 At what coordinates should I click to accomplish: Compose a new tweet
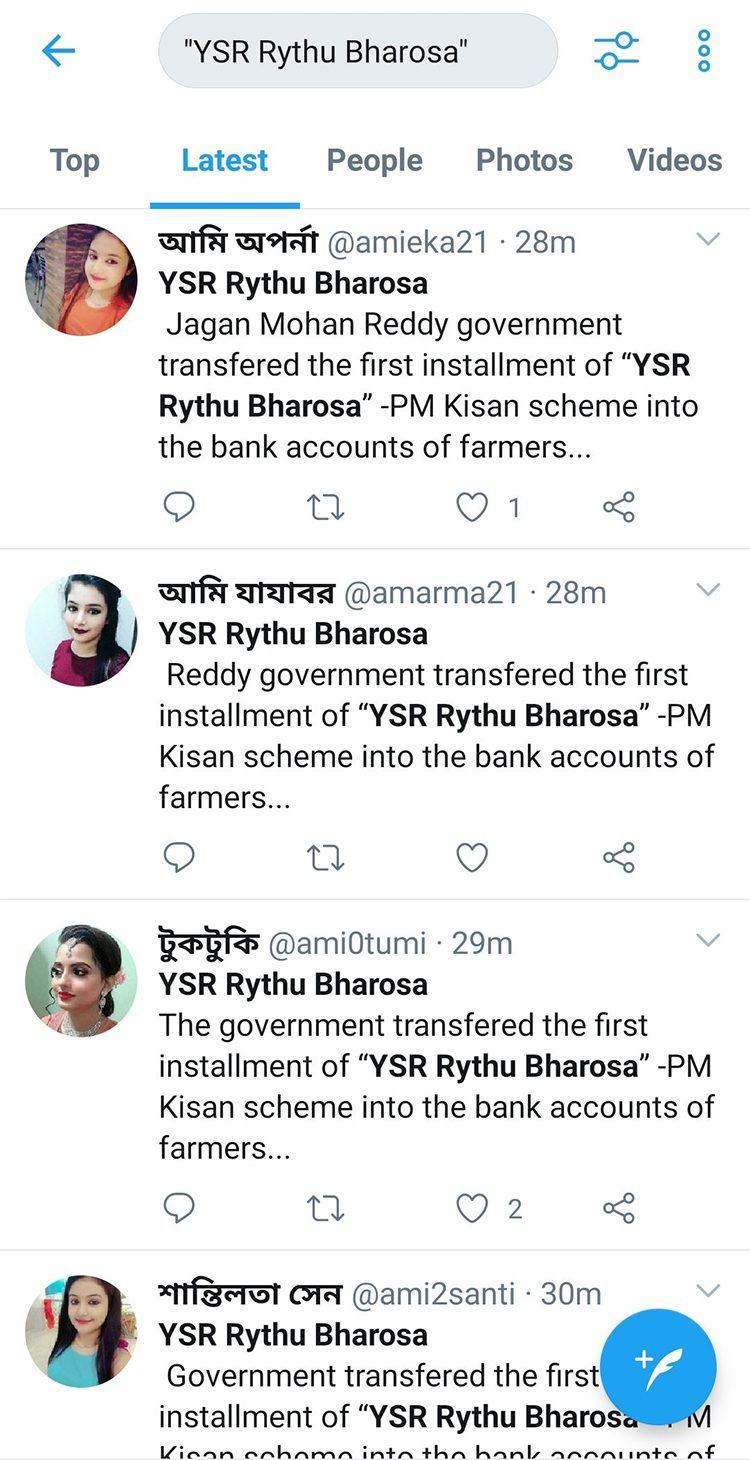pyautogui.click(x=658, y=1366)
